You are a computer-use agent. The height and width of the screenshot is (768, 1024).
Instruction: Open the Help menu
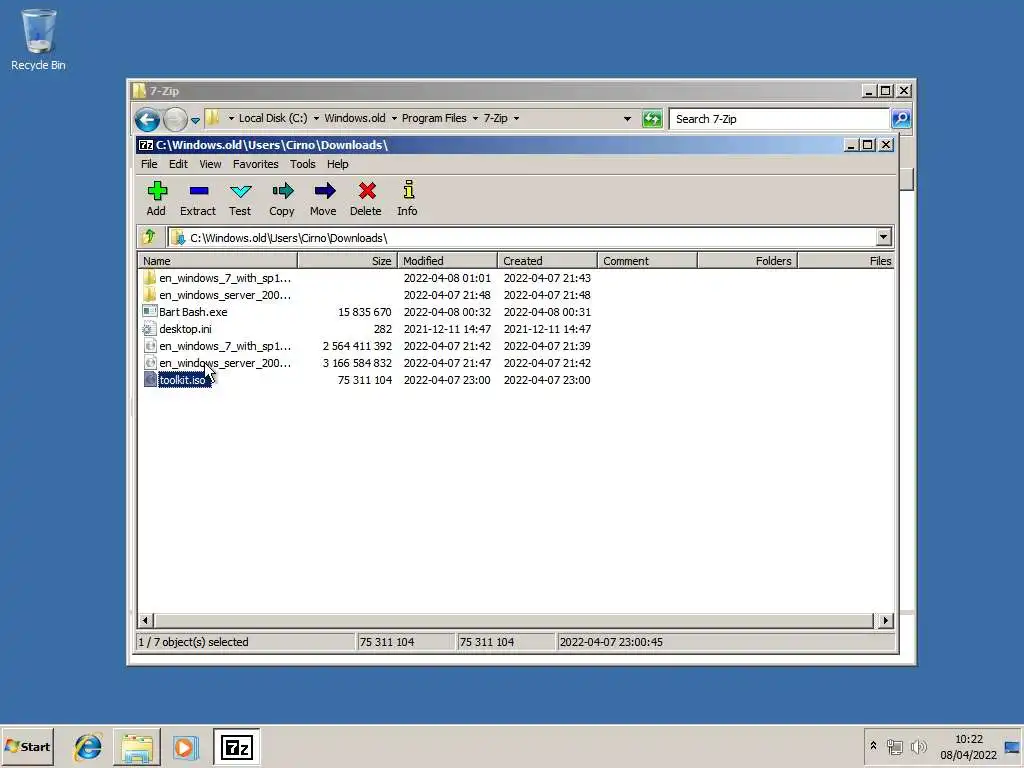tap(337, 164)
